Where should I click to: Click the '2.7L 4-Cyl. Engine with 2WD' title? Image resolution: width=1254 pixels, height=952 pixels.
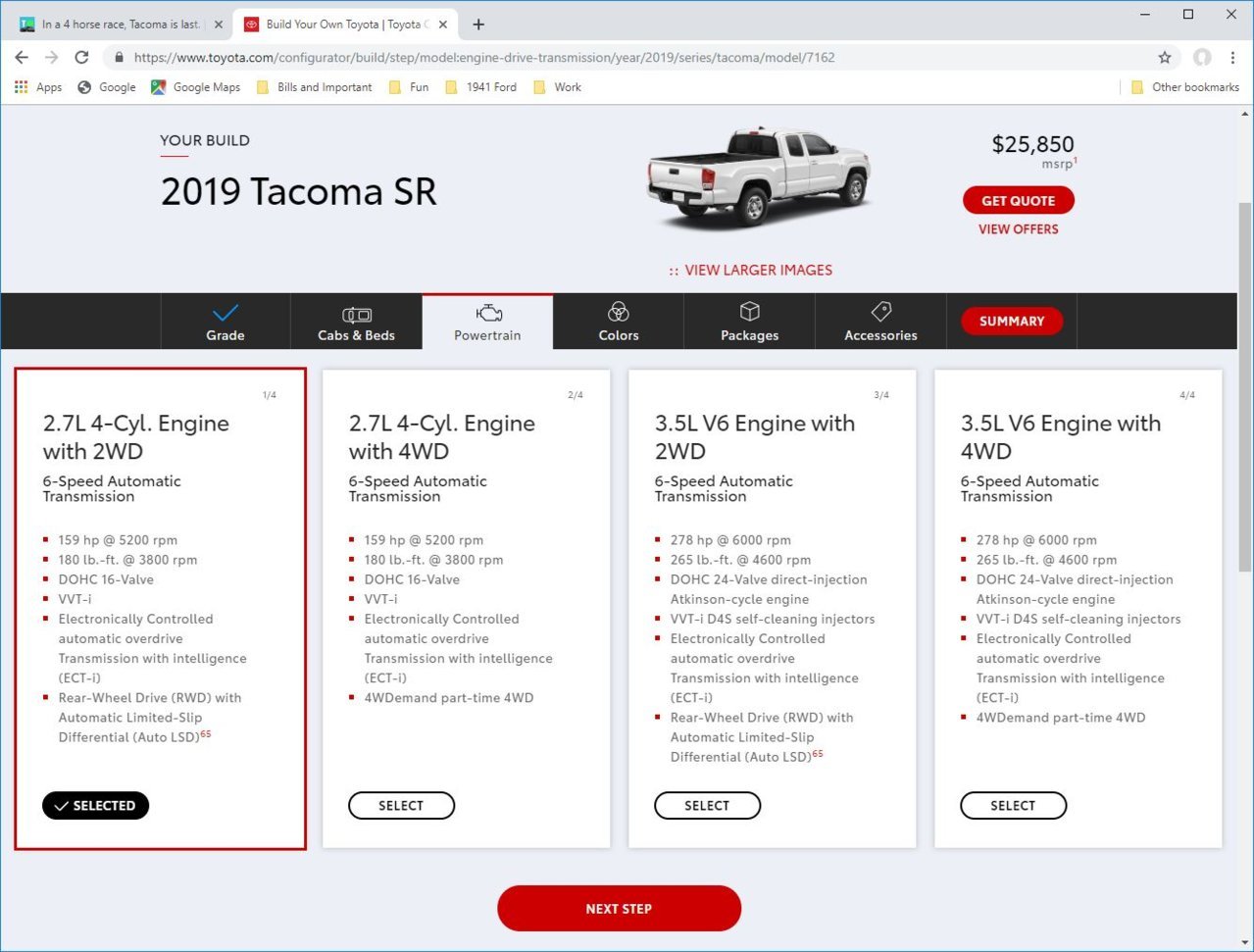[136, 437]
